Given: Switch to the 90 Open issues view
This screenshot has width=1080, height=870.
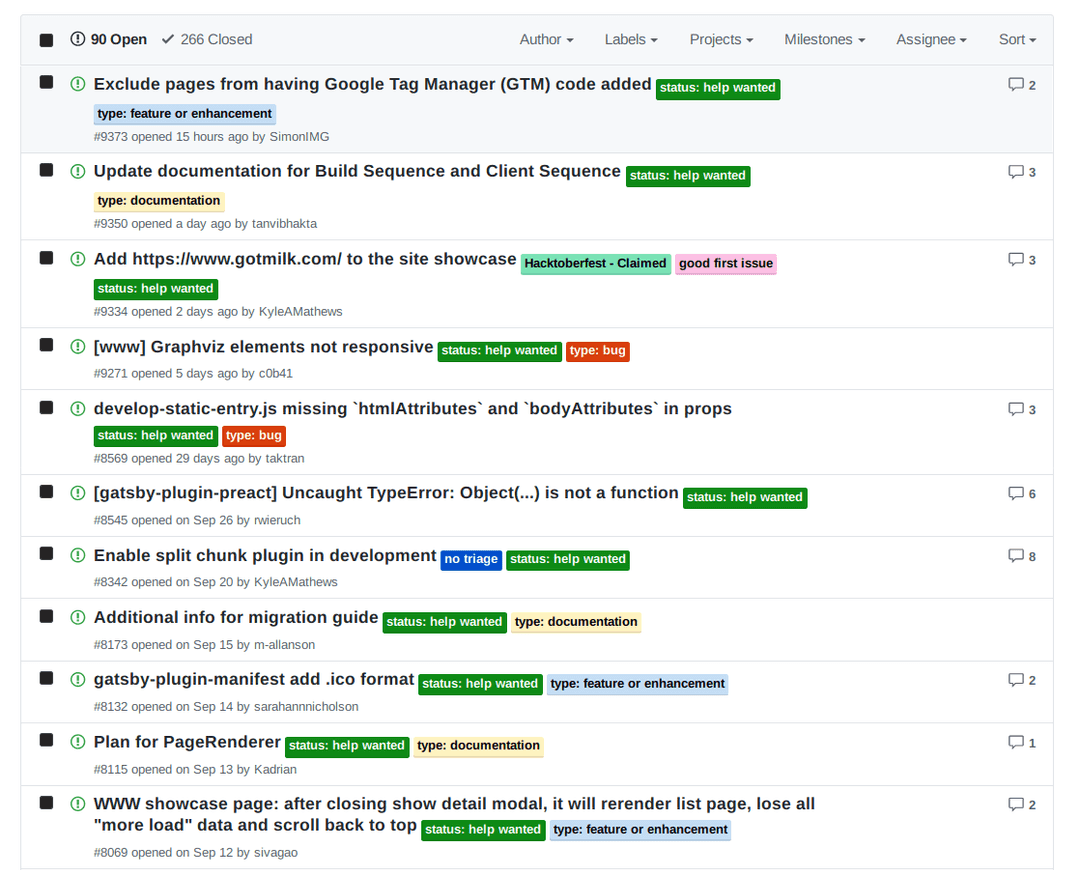Looking at the screenshot, I should pyautogui.click(x=109, y=40).
